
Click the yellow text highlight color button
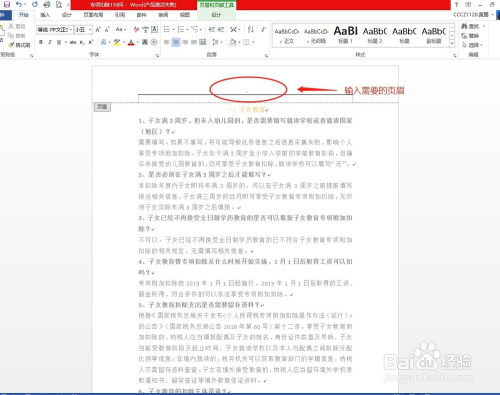click(x=117, y=42)
